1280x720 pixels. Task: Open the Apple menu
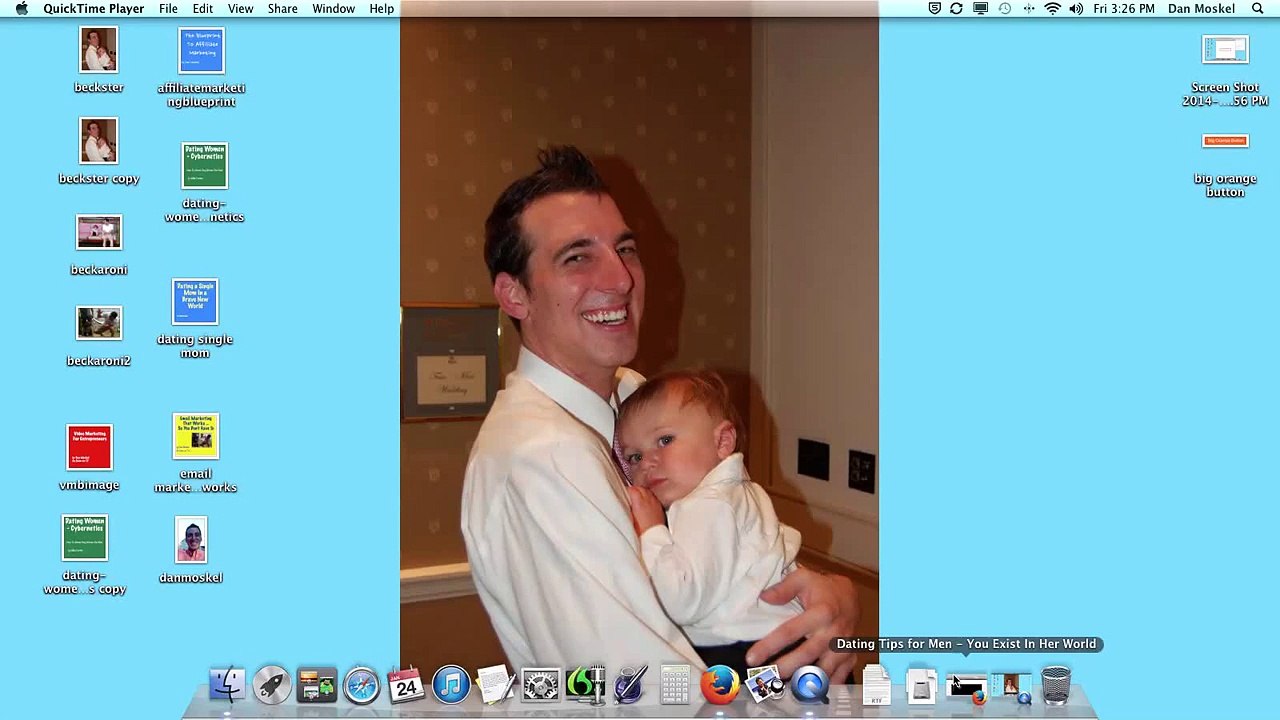tap(22, 8)
